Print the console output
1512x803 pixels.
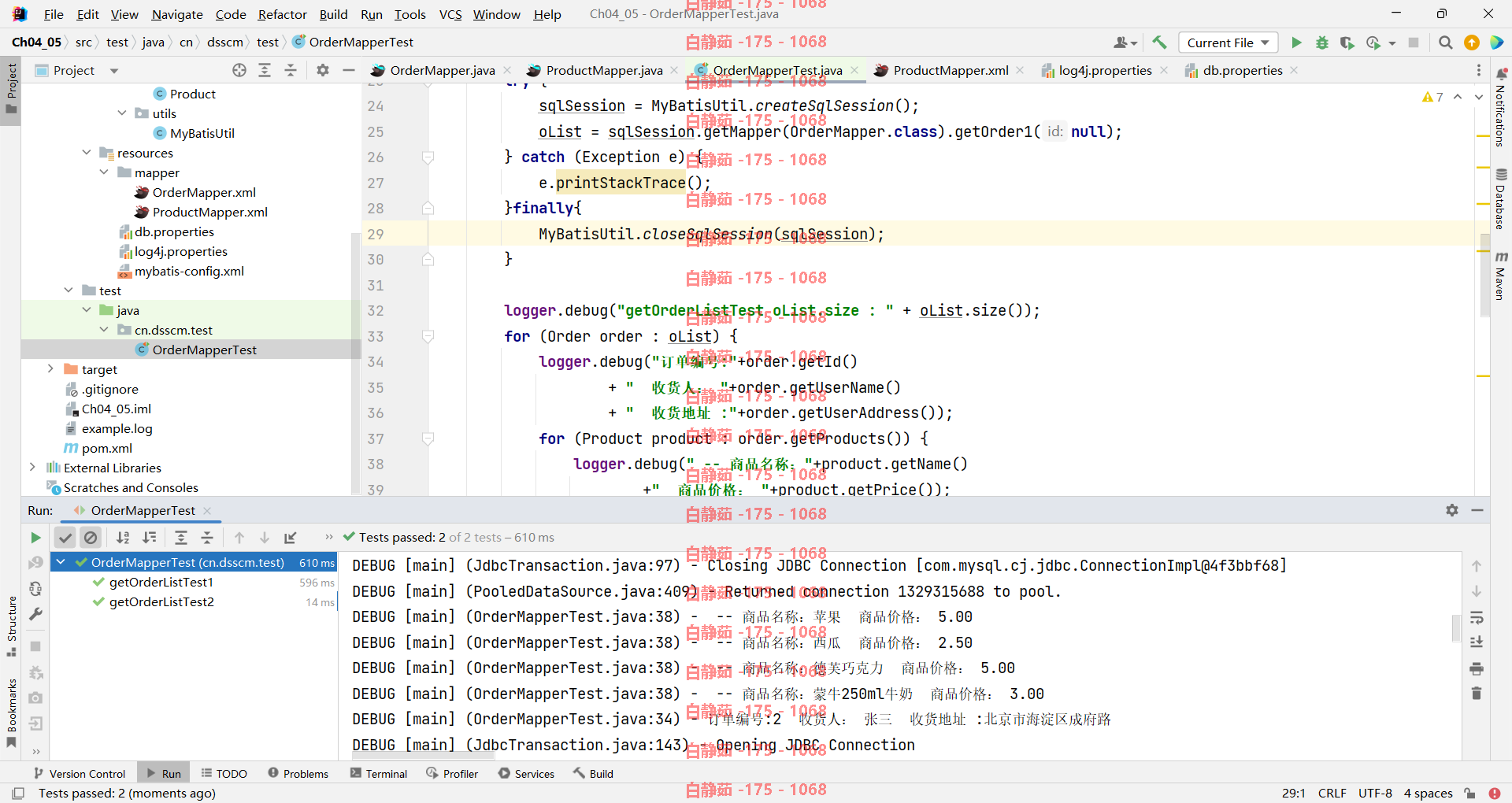[1477, 668]
